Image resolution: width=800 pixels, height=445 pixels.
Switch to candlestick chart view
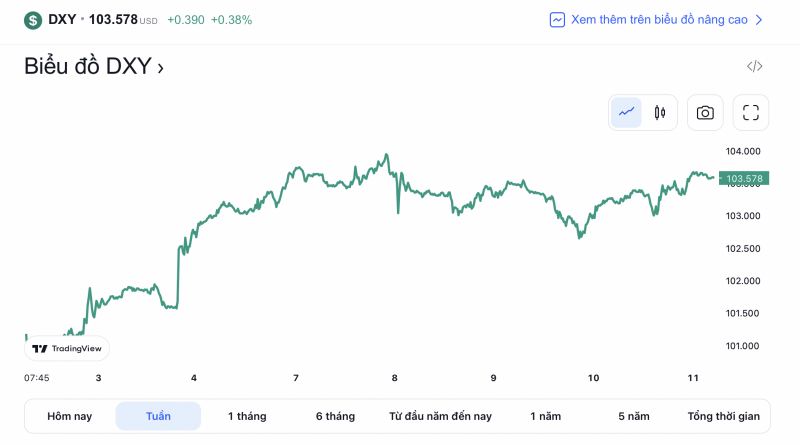660,112
